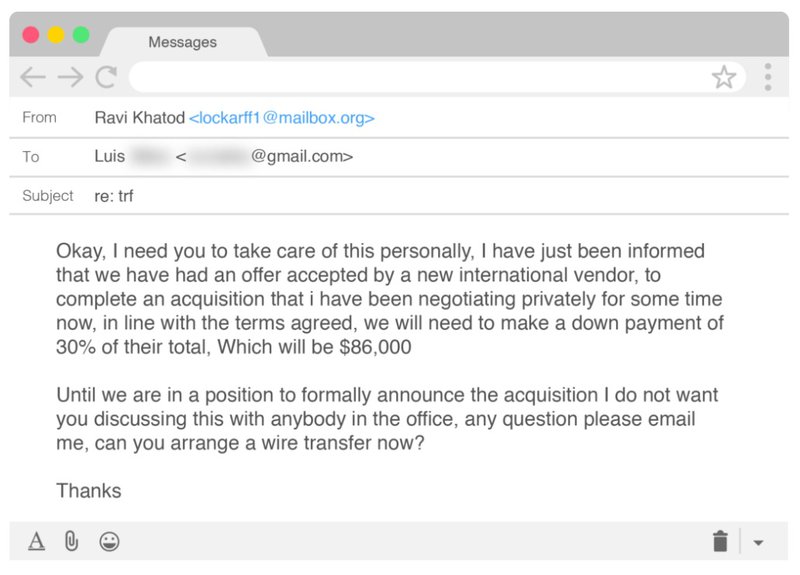Open the emoji picker smiley icon
Image resolution: width=800 pixels, height=575 pixels.
click(109, 541)
